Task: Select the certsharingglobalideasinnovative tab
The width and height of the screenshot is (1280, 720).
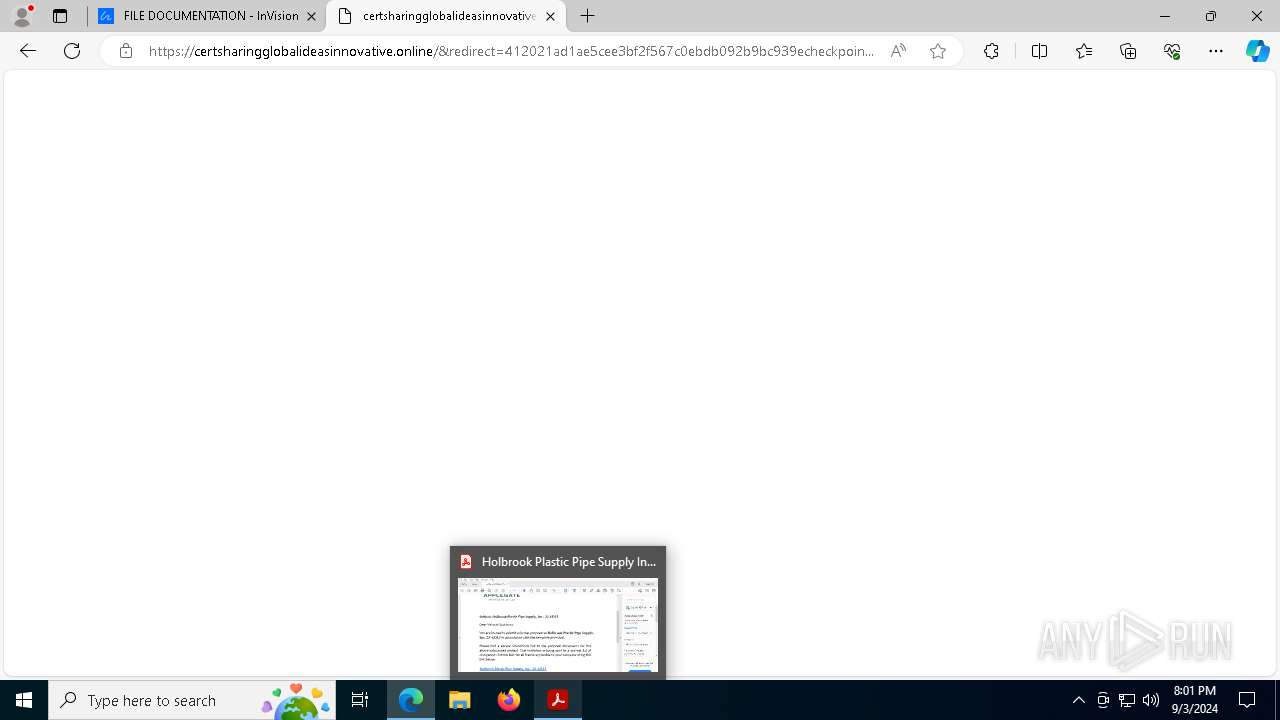Action: click(x=446, y=16)
